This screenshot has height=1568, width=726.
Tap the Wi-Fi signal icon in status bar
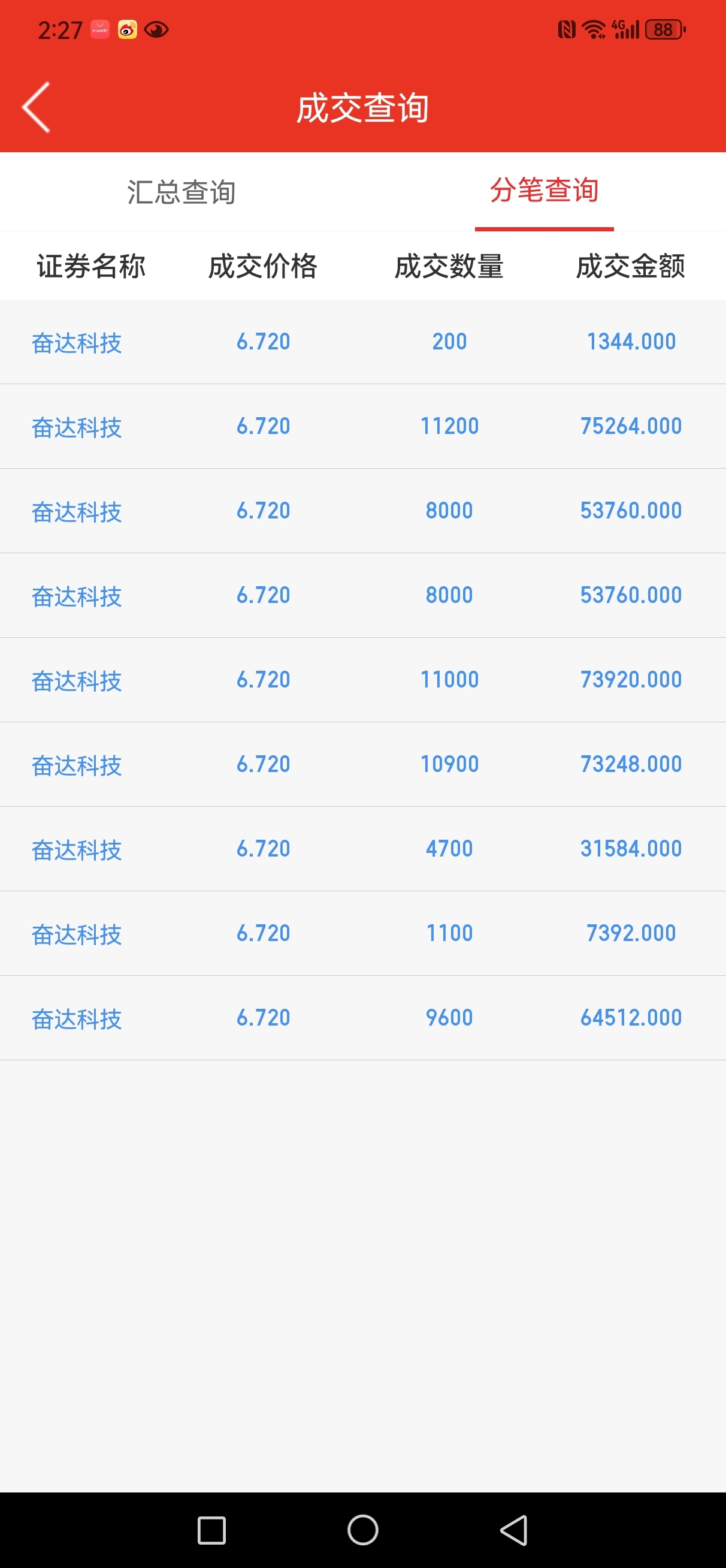594,29
